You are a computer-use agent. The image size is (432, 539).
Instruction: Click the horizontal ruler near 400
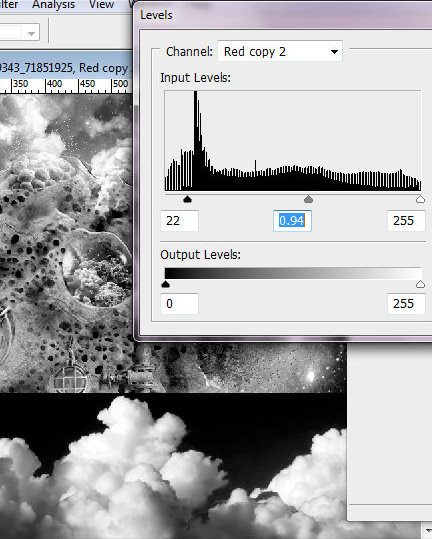click(54, 86)
